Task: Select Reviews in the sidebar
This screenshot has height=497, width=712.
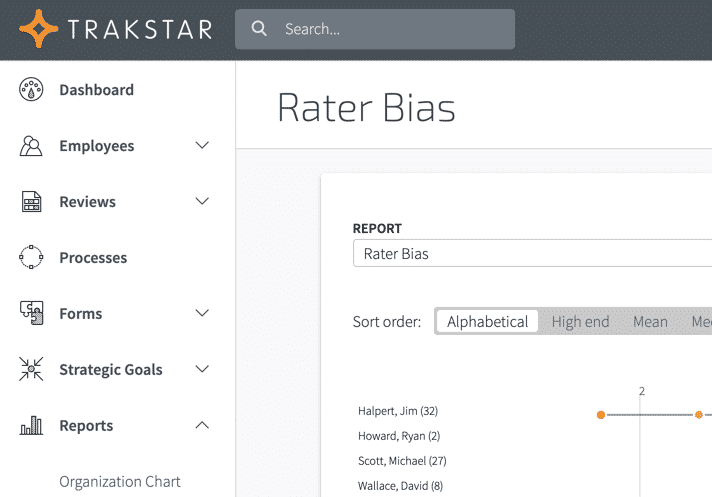Action: click(88, 202)
